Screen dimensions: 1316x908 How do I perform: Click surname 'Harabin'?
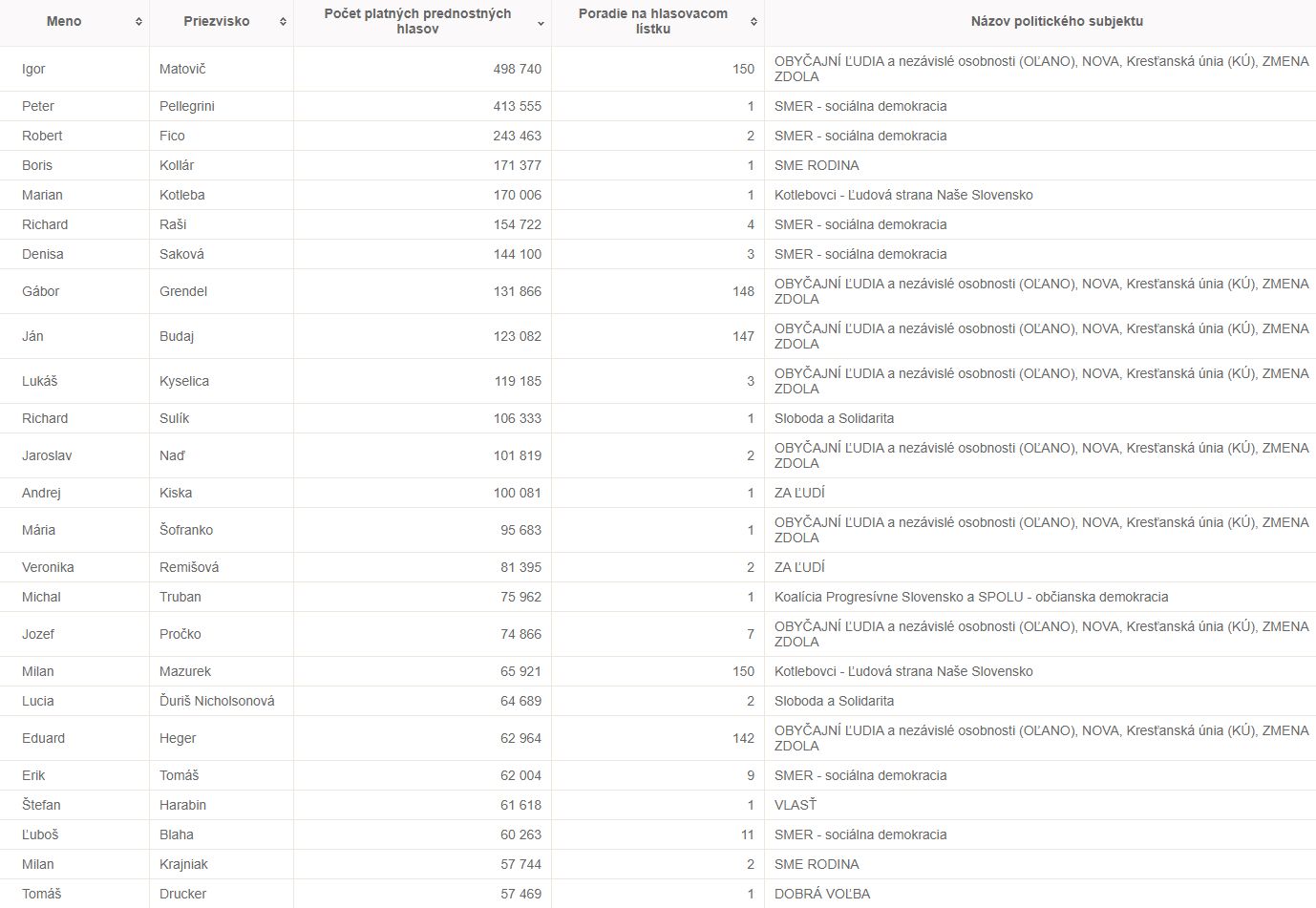(x=183, y=805)
